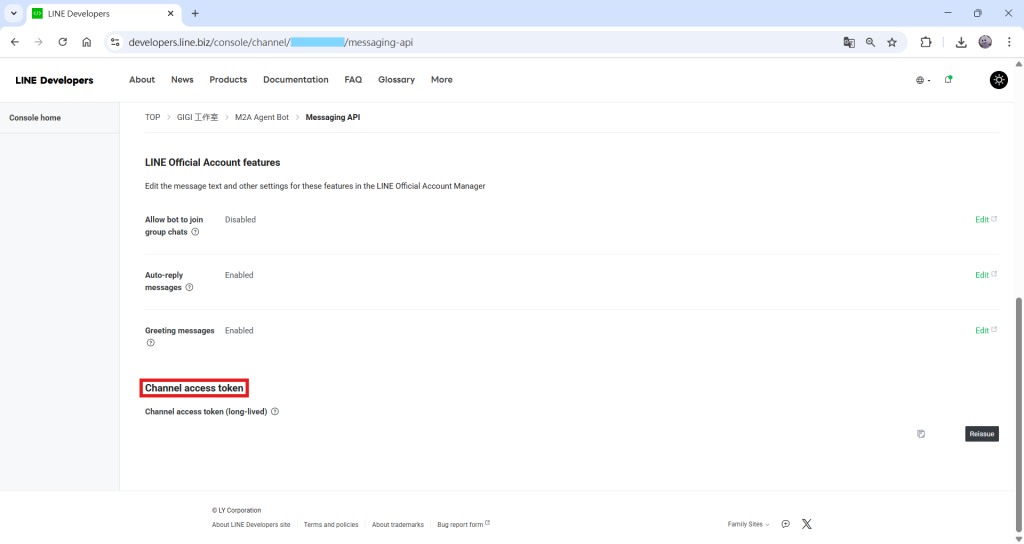This screenshot has width=1024, height=544.
Task: Go to Console home in sidebar
Action: [35, 118]
